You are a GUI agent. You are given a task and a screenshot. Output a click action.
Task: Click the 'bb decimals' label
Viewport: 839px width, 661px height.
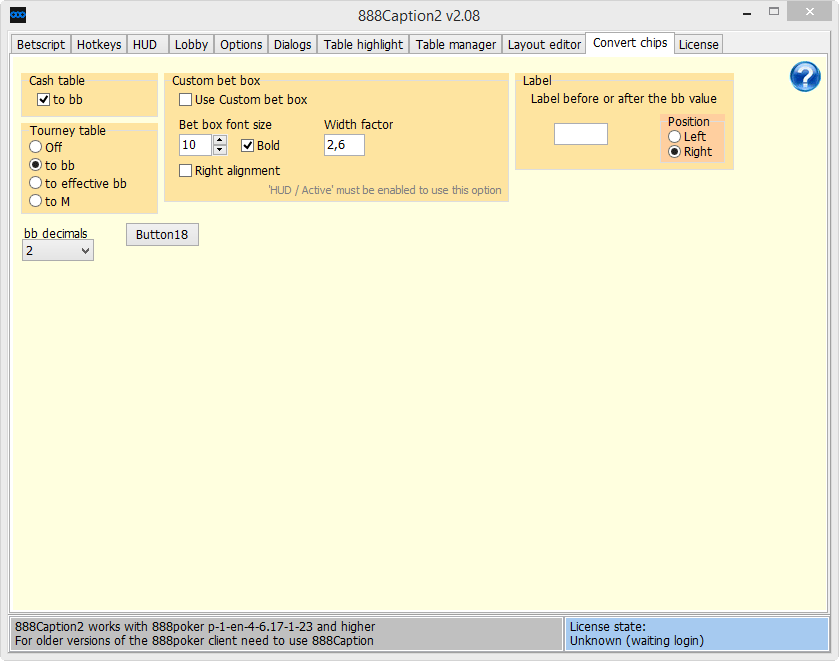56,233
